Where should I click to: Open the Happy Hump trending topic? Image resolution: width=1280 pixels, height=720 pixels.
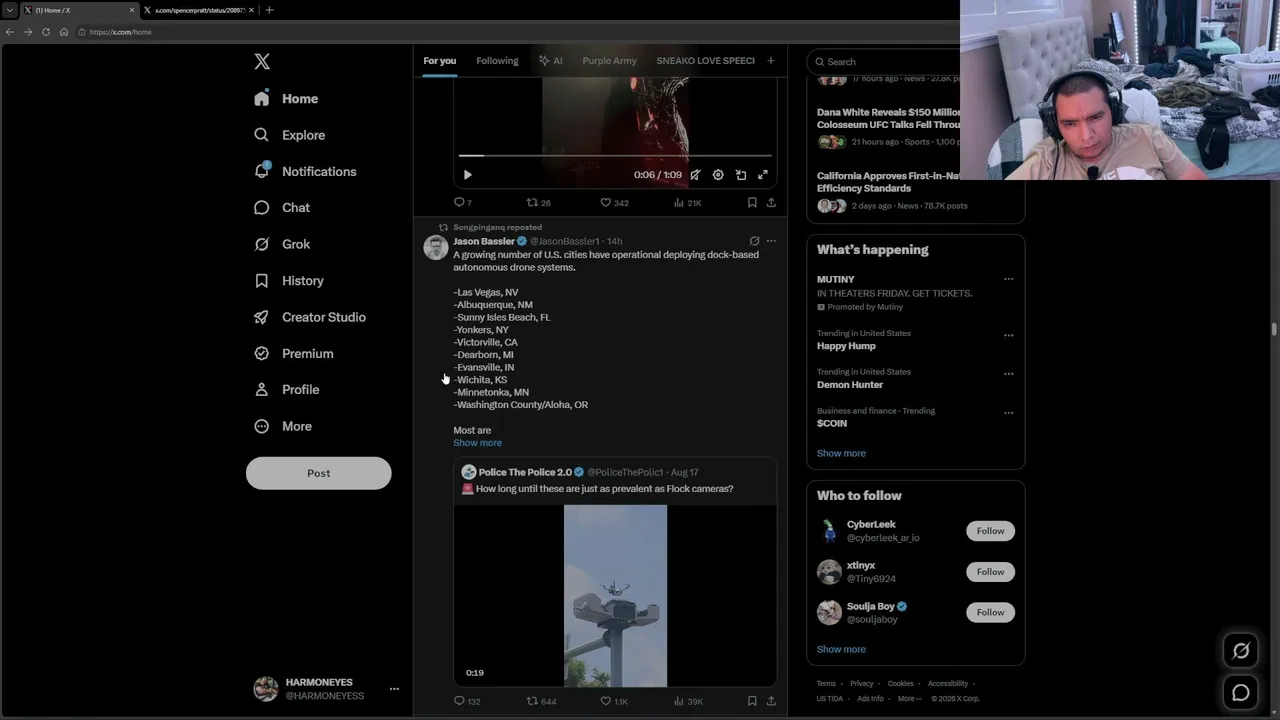point(846,346)
